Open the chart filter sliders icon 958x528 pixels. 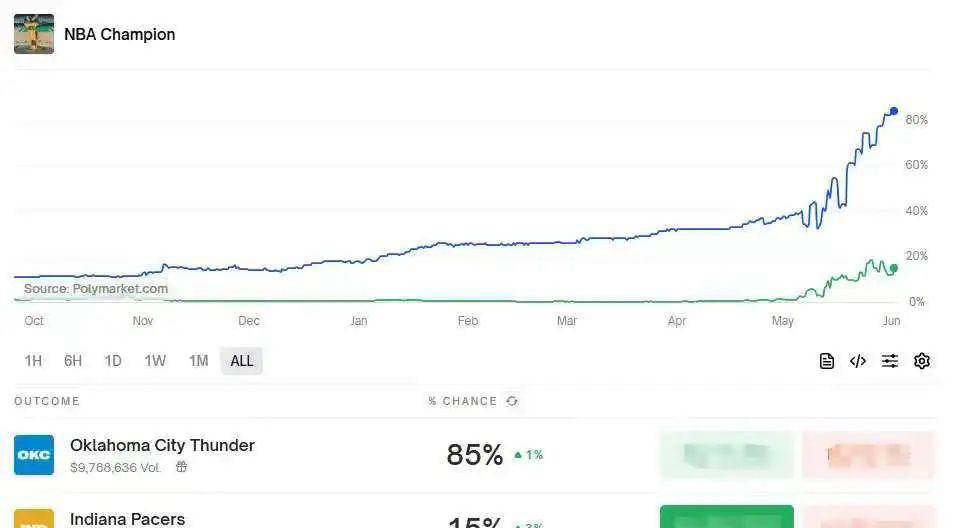tap(890, 361)
